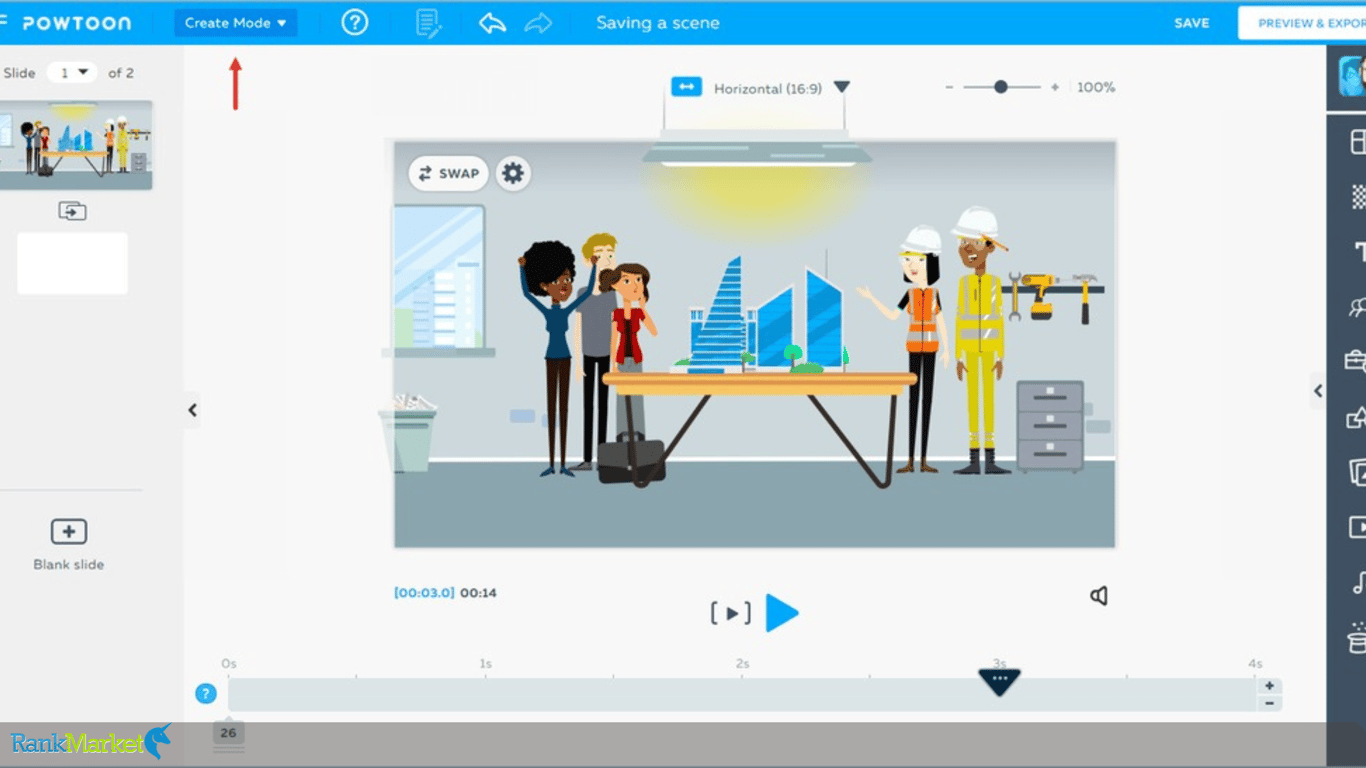Open the scene settings gear
1366x768 pixels.
pyautogui.click(x=513, y=173)
